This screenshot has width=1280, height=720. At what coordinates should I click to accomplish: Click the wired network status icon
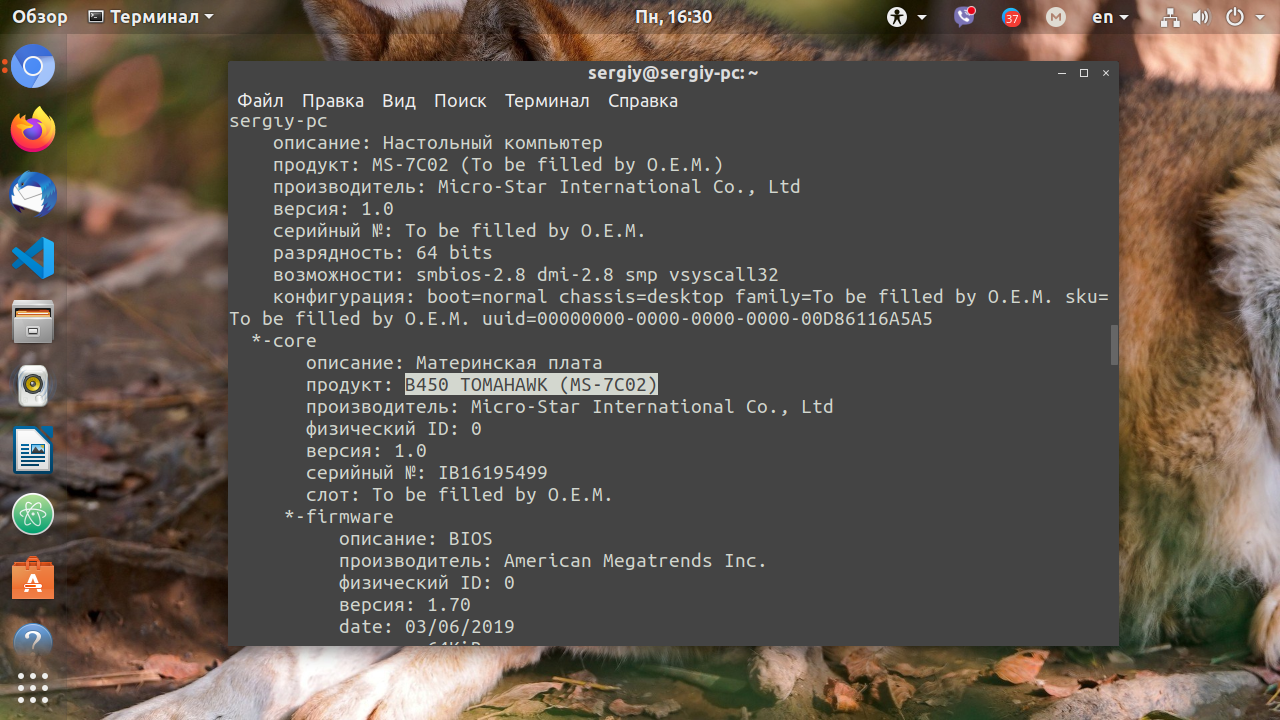tap(1171, 17)
